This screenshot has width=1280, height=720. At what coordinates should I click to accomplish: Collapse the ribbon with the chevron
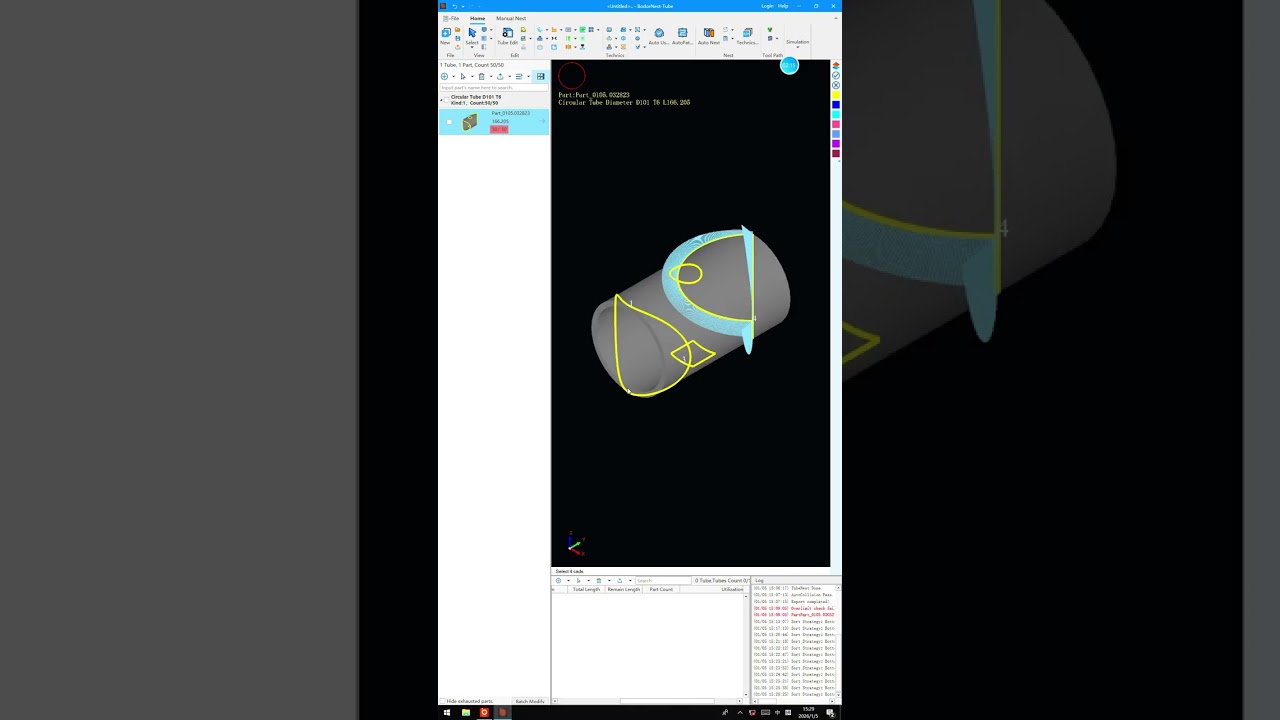[836, 18]
